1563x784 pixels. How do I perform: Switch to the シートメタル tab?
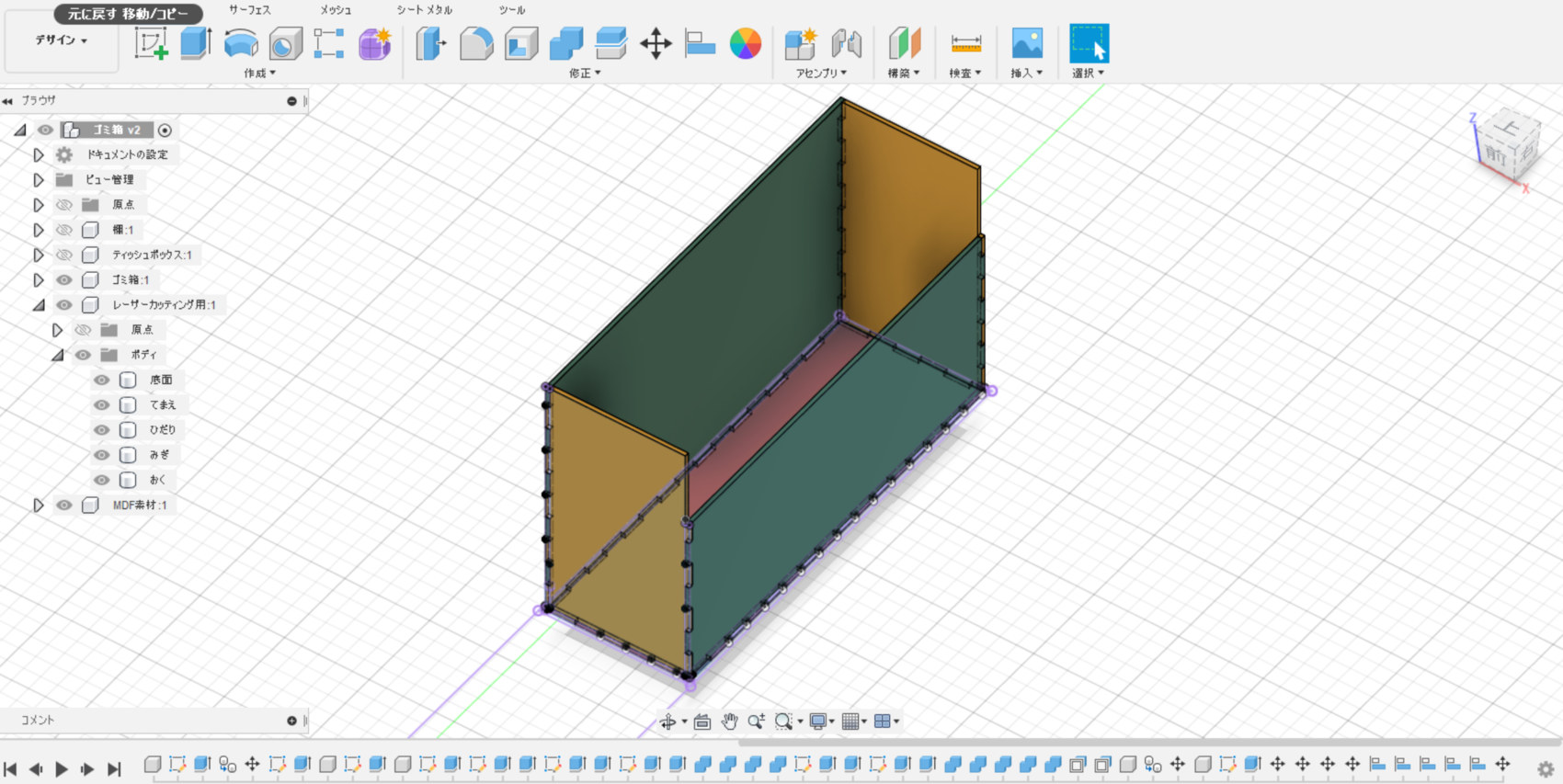(425, 10)
